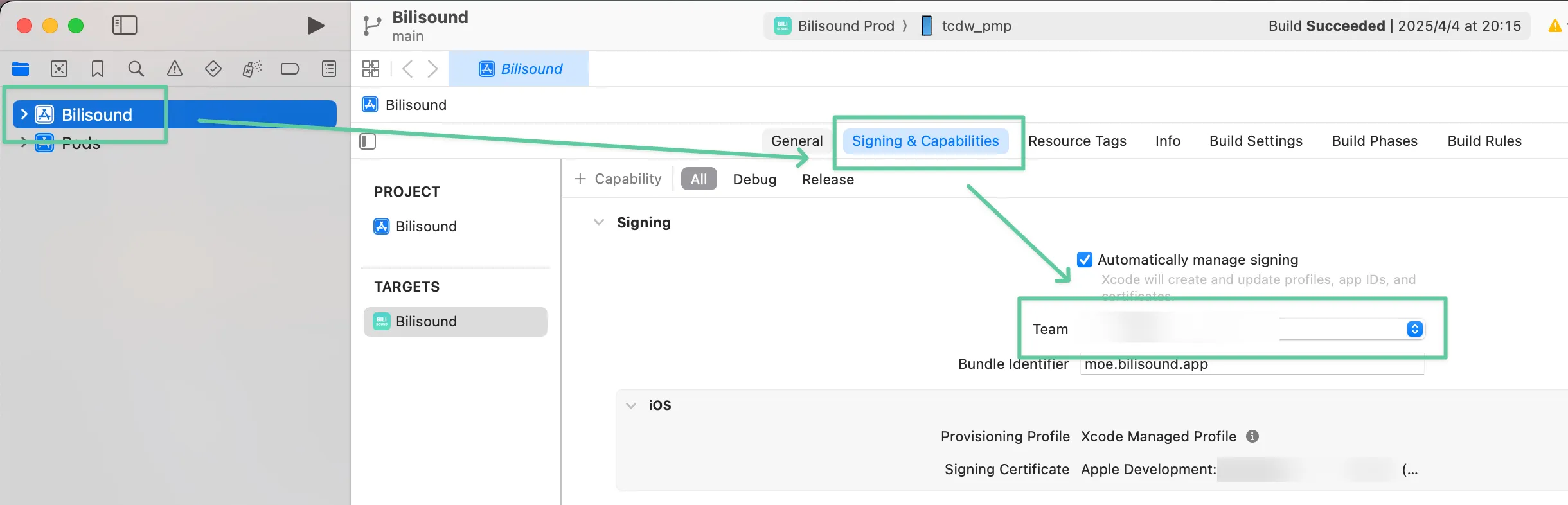Open the Breakpoint navigator icon
The width and height of the screenshot is (1568, 505).
[290, 69]
